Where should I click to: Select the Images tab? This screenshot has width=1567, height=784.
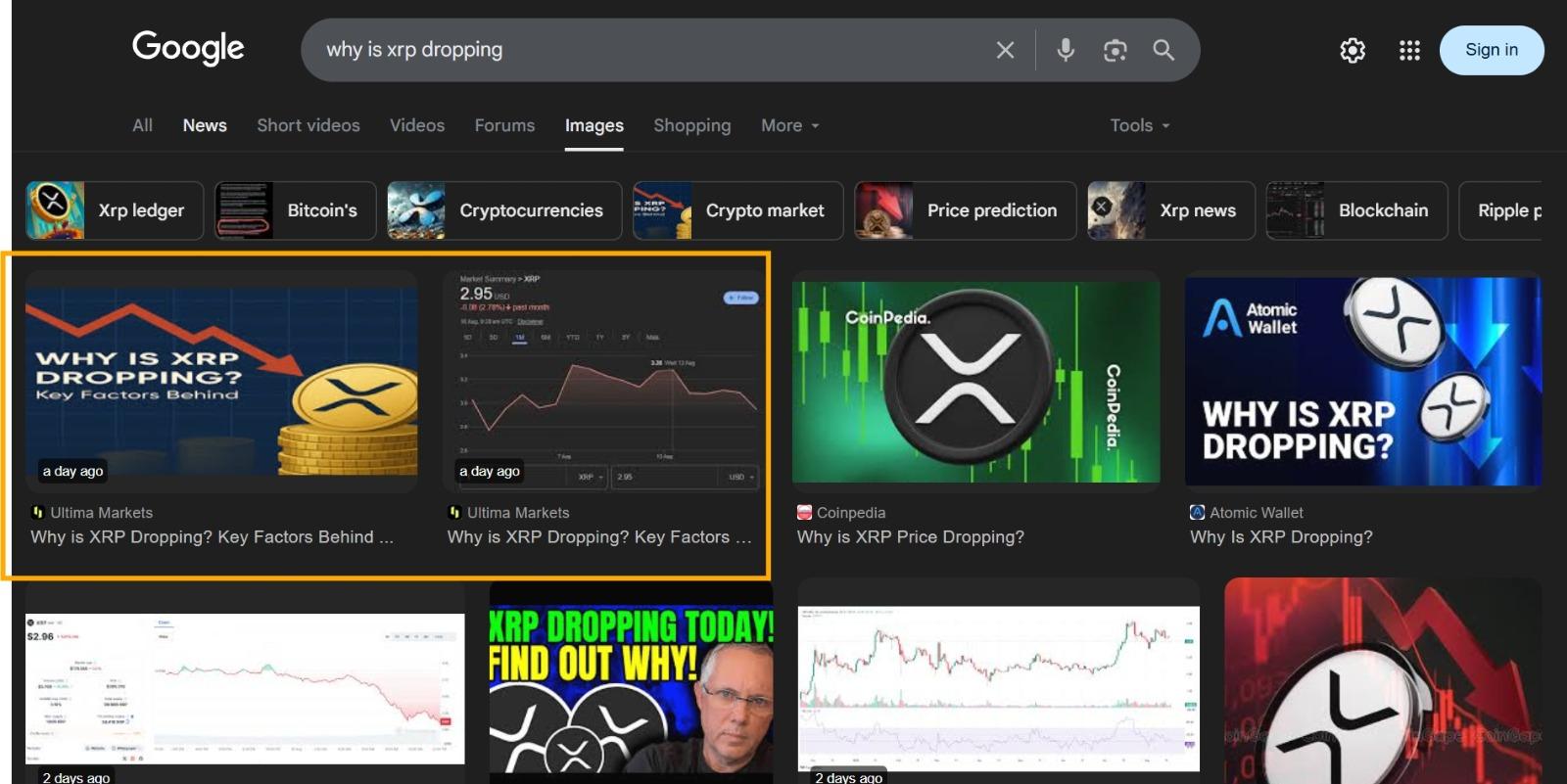(x=594, y=125)
